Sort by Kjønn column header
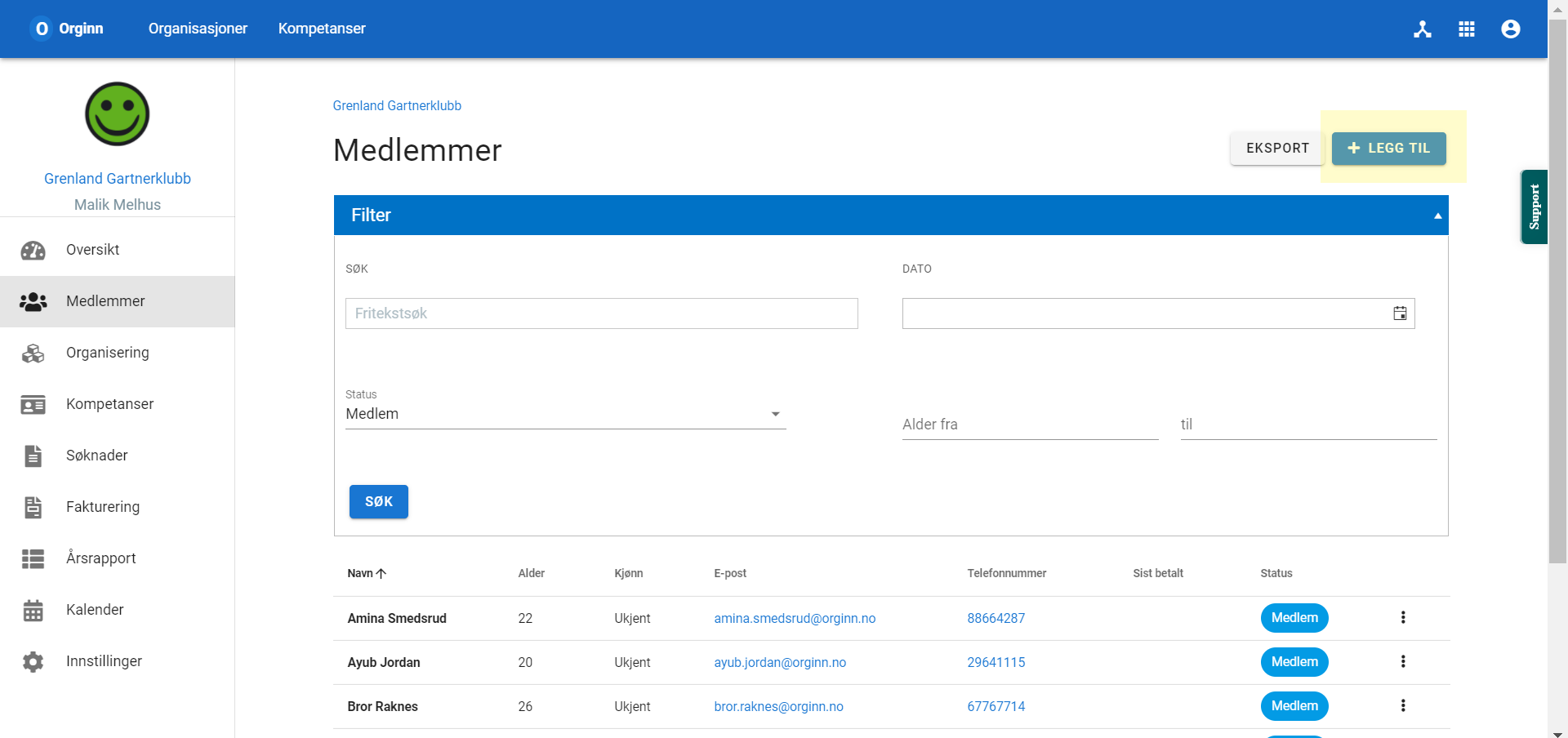This screenshot has width=1568, height=738. pyautogui.click(x=629, y=573)
